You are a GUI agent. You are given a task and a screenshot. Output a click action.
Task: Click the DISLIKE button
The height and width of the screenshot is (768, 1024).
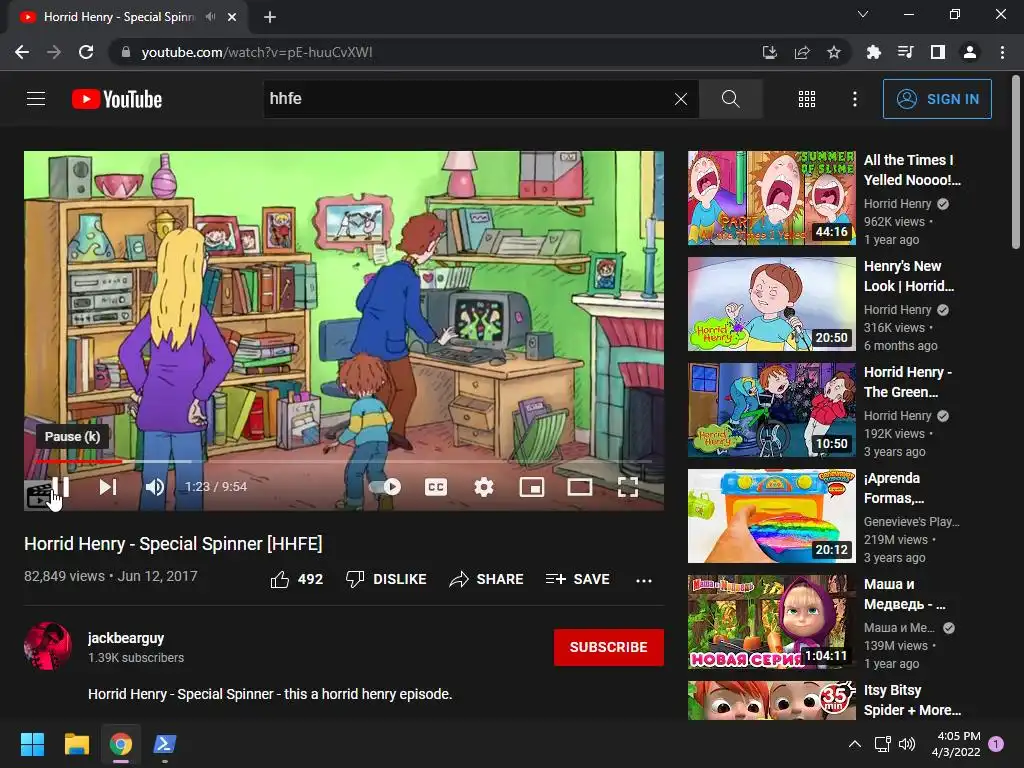pyautogui.click(x=386, y=579)
